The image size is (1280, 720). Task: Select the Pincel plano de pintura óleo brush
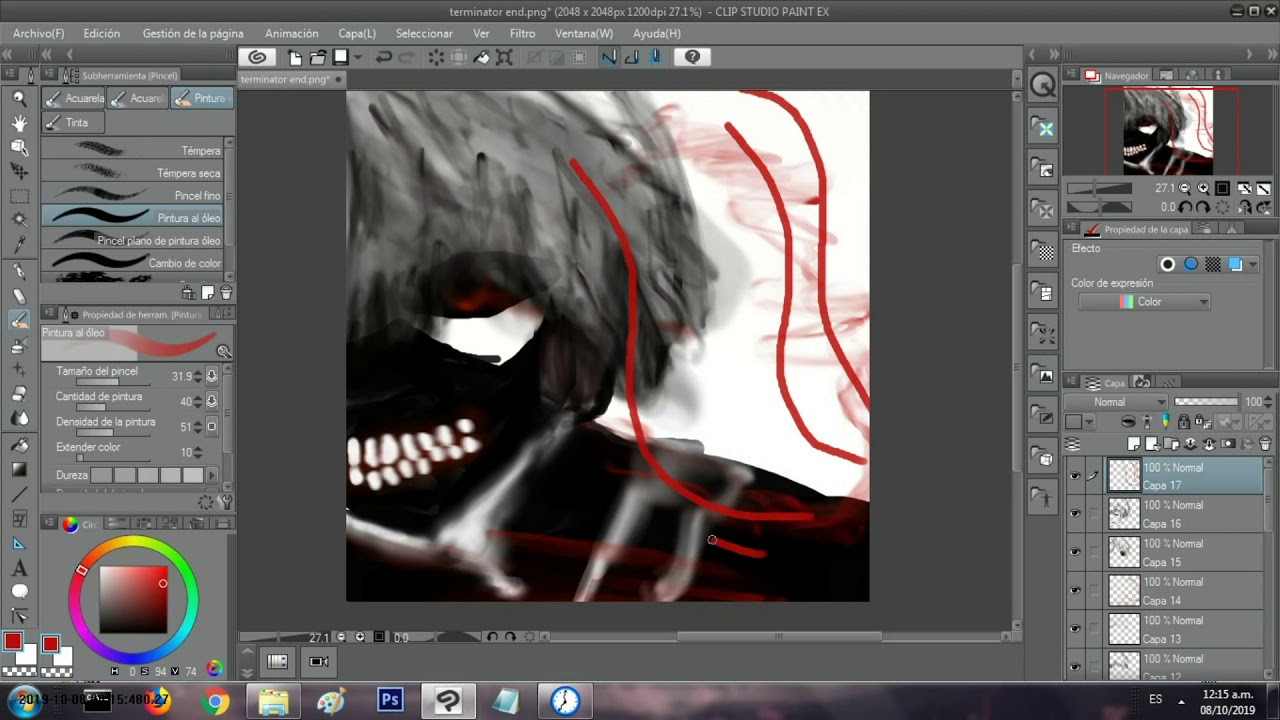132,240
